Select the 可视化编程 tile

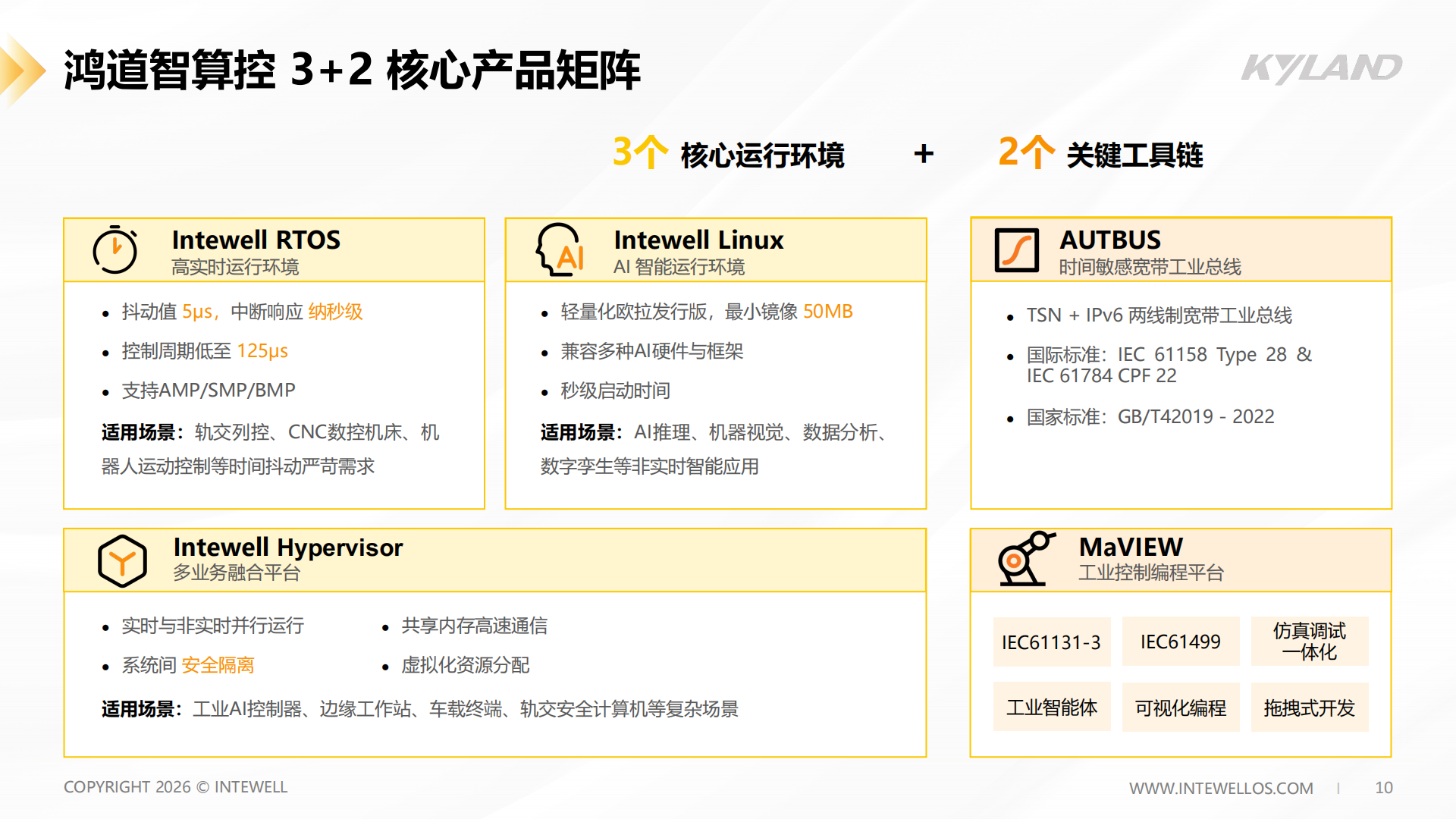1181,707
